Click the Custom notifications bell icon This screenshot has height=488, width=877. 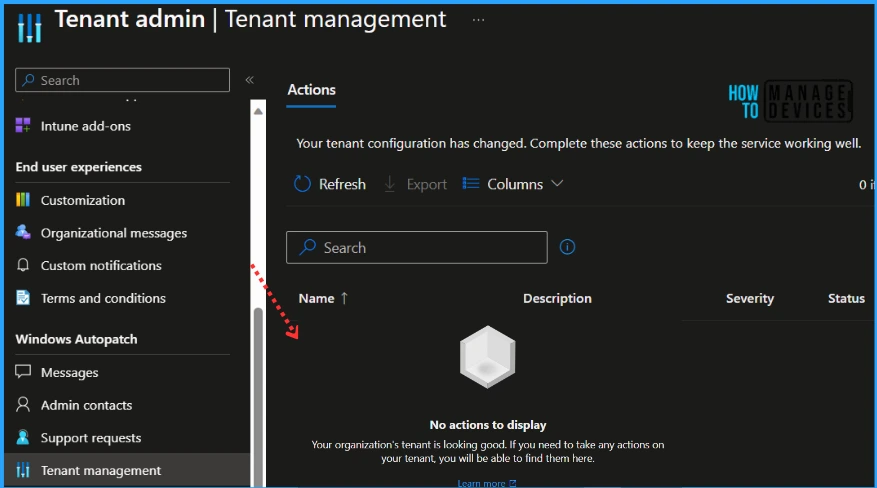click(x=23, y=264)
